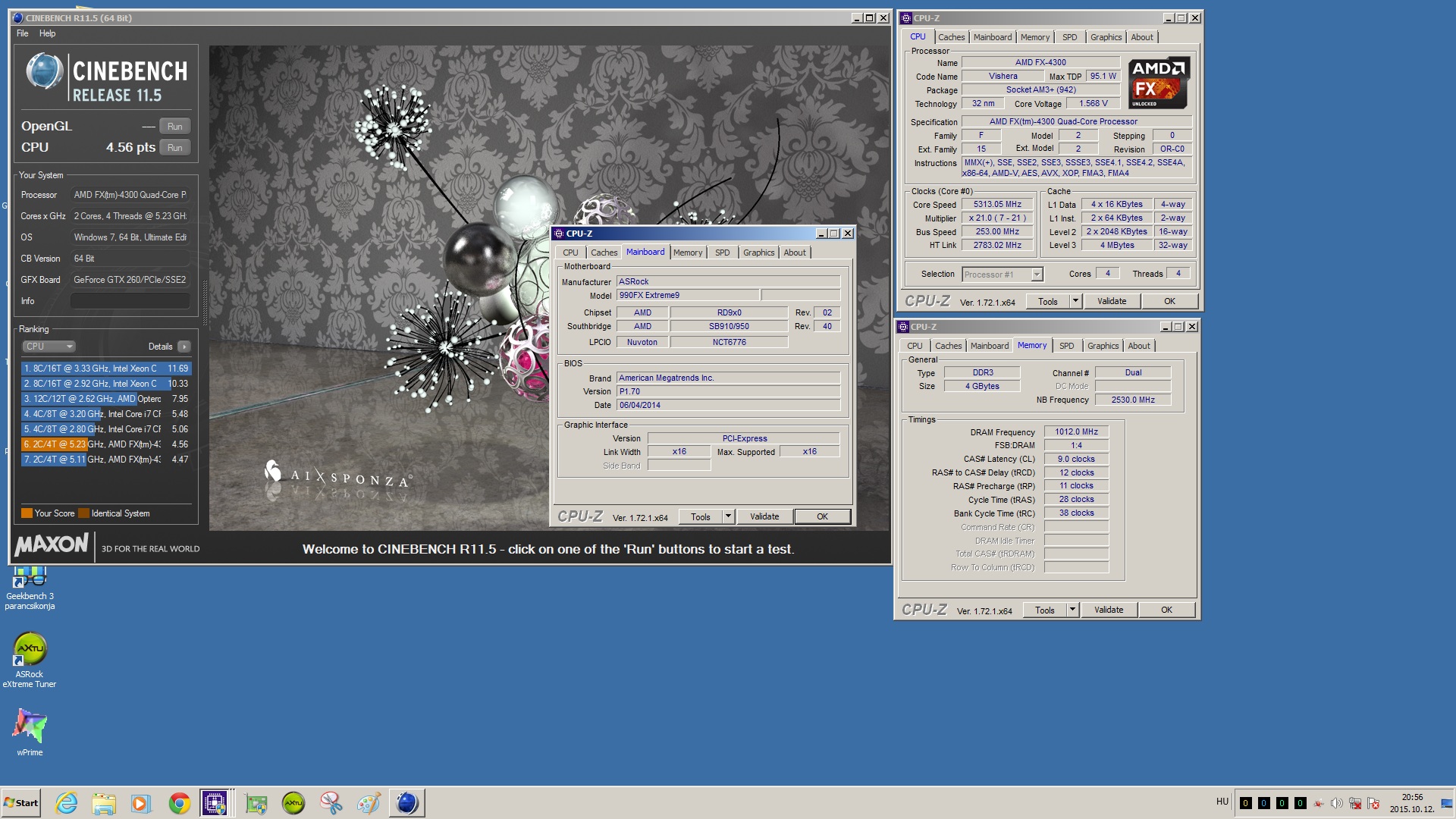
Task: Select ranking row 7 at 5.11 GHz
Action: tap(106, 460)
